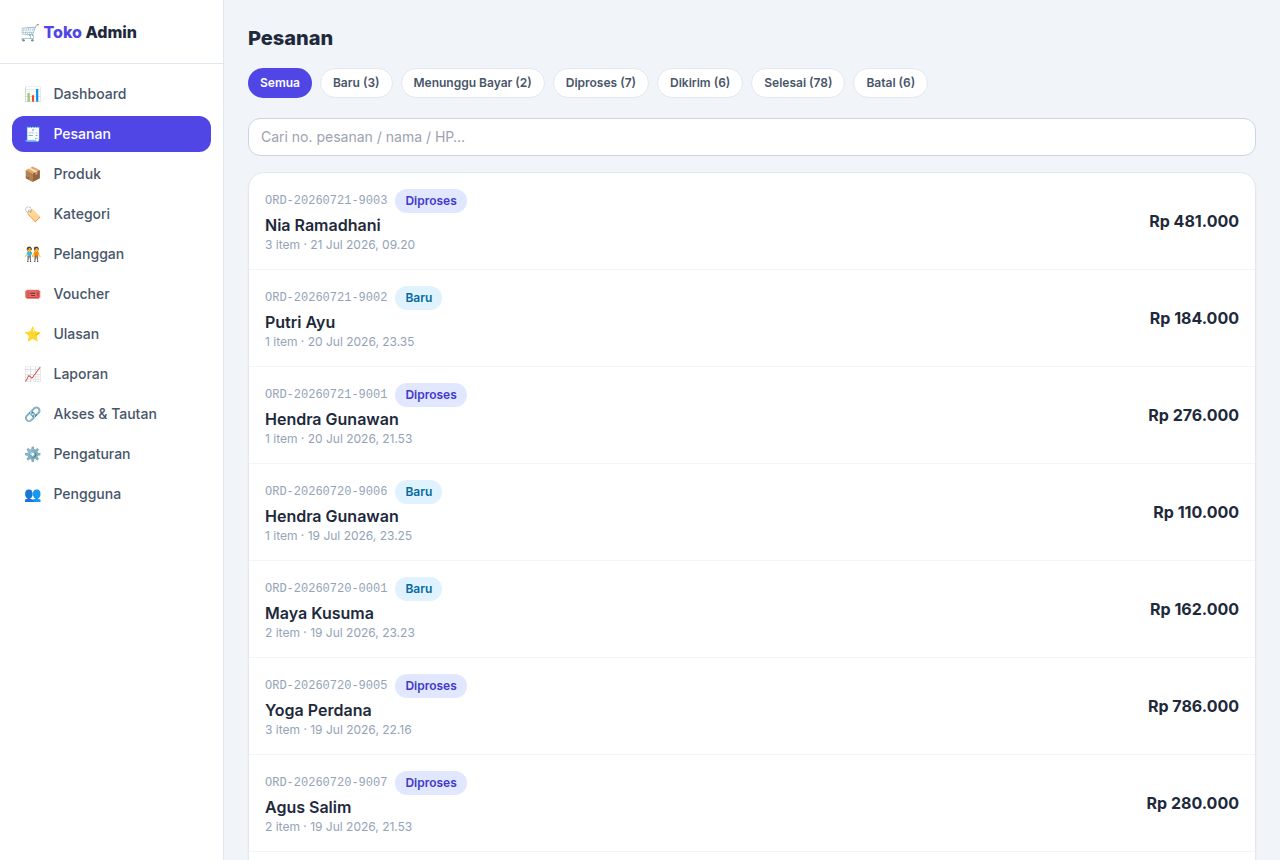
Task: Click the Produk box icon
Action: pos(33,174)
